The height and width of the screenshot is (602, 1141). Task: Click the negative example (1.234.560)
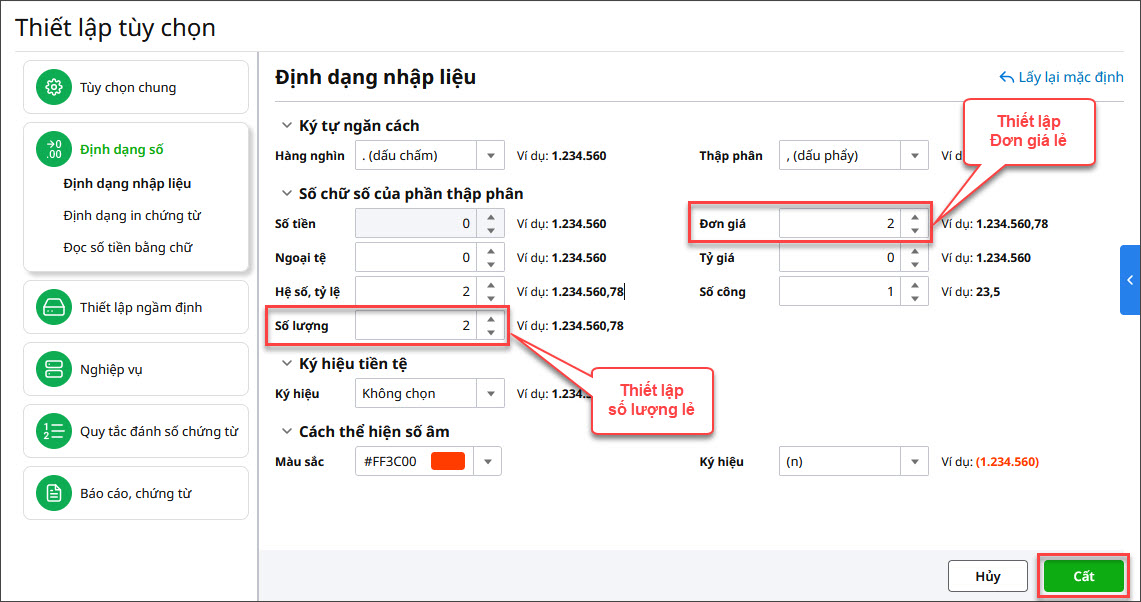[x=1007, y=462]
